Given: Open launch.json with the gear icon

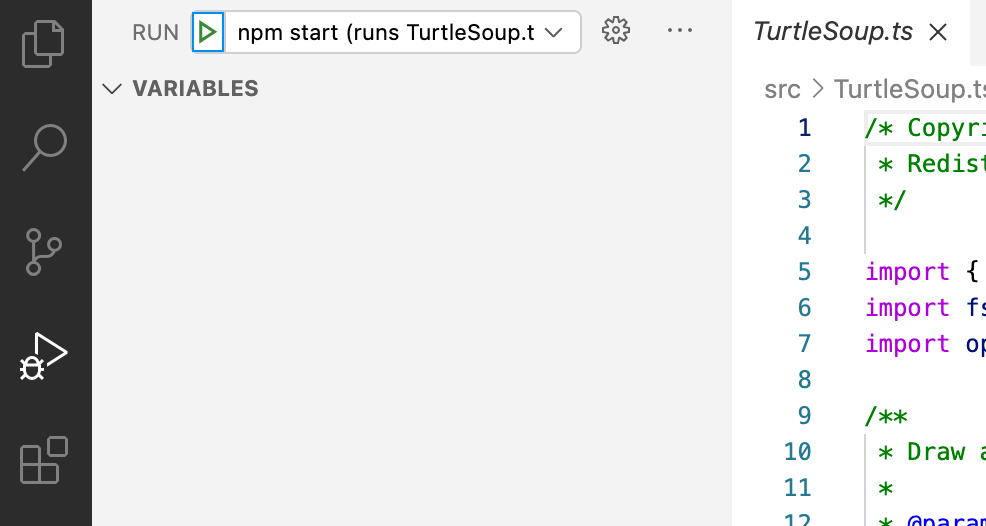Looking at the screenshot, I should pyautogui.click(x=616, y=31).
